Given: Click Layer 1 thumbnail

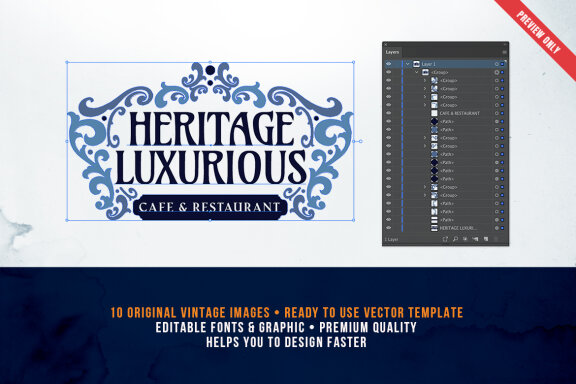Looking at the screenshot, I should click(417, 64).
